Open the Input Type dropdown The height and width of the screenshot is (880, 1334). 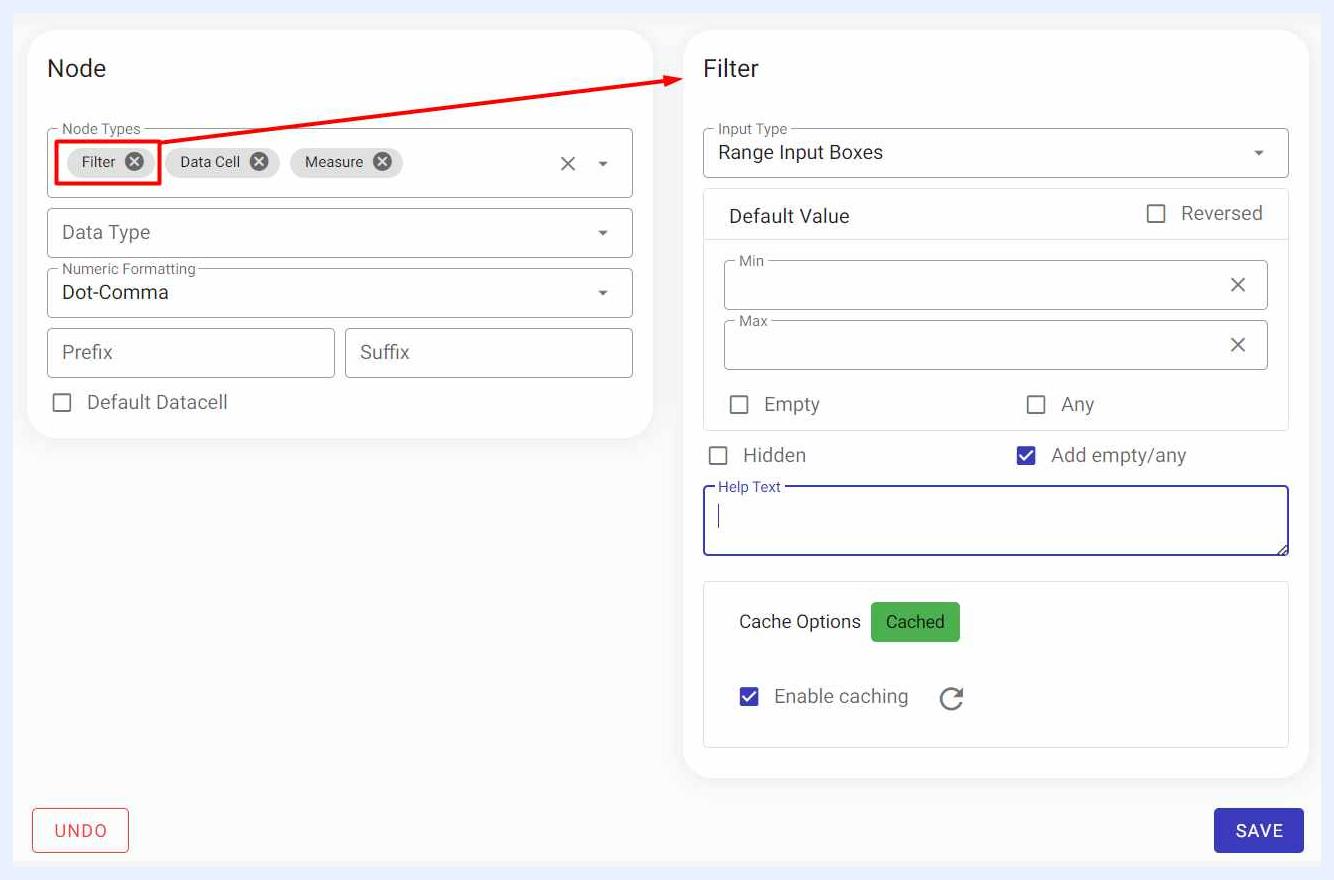pos(996,153)
